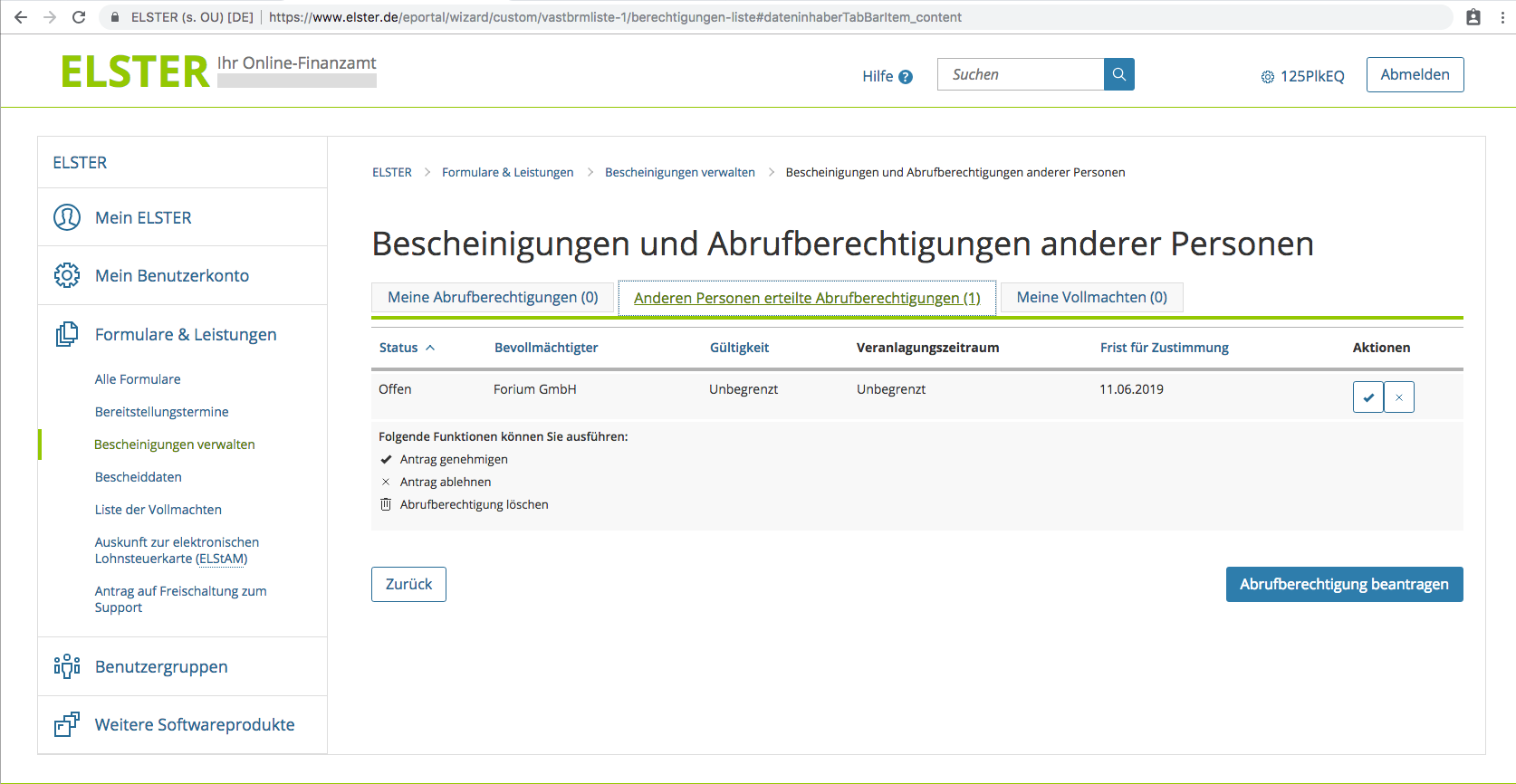The height and width of the screenshot is (784, 1516).
Task: Click the Offen status cell
Action: (395, 389)
